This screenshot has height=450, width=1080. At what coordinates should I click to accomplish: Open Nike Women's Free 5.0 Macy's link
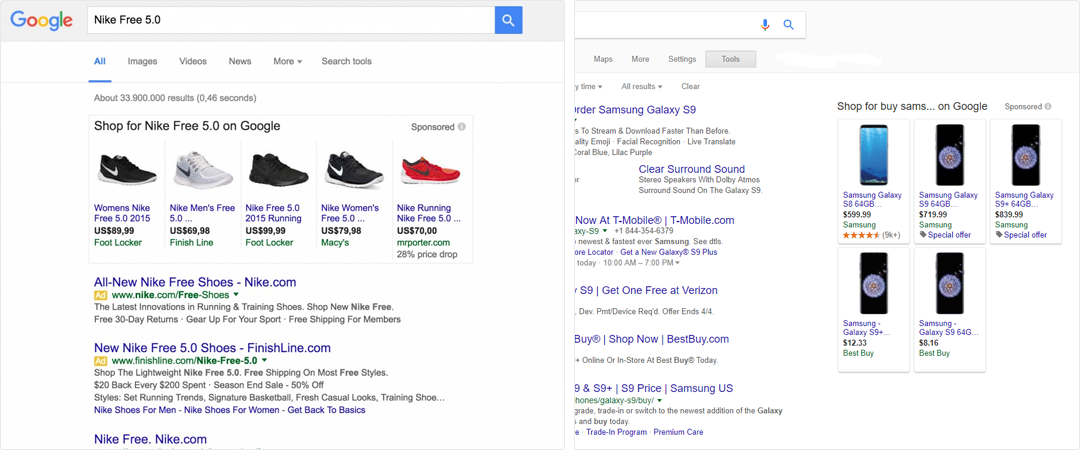coord(350,213)
